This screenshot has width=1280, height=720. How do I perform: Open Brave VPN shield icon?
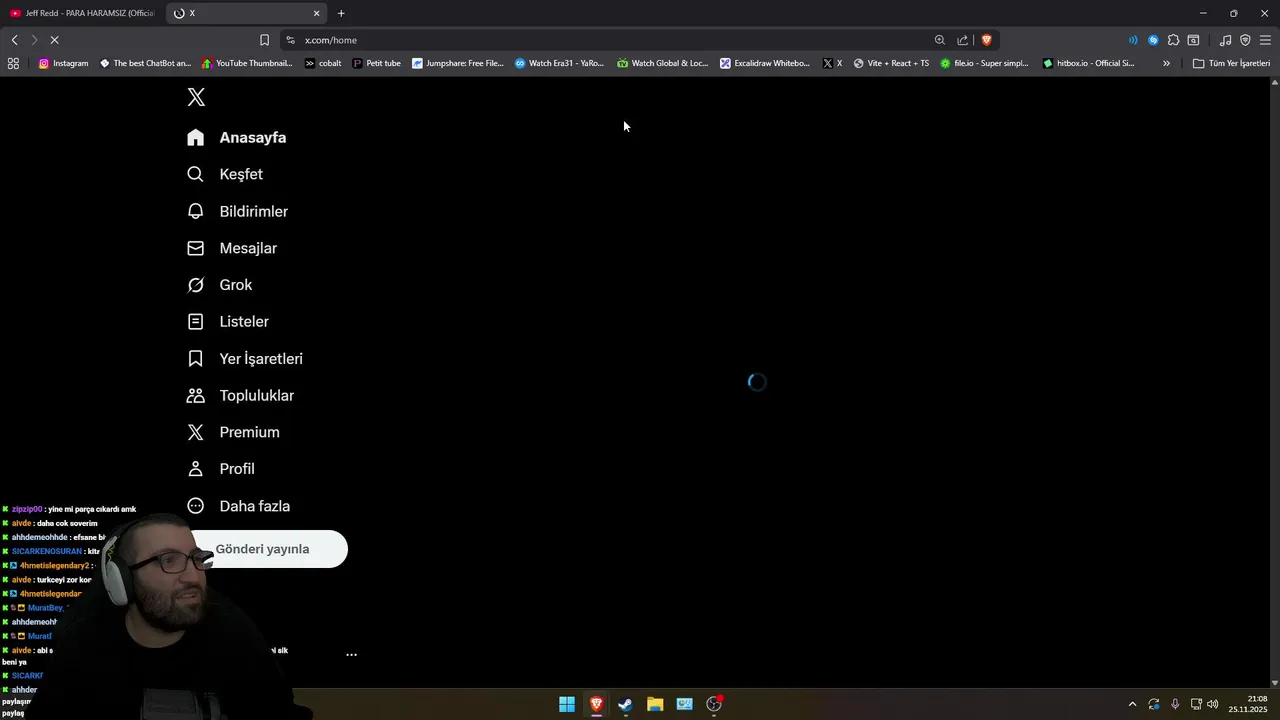click(x=1245, y=40)
